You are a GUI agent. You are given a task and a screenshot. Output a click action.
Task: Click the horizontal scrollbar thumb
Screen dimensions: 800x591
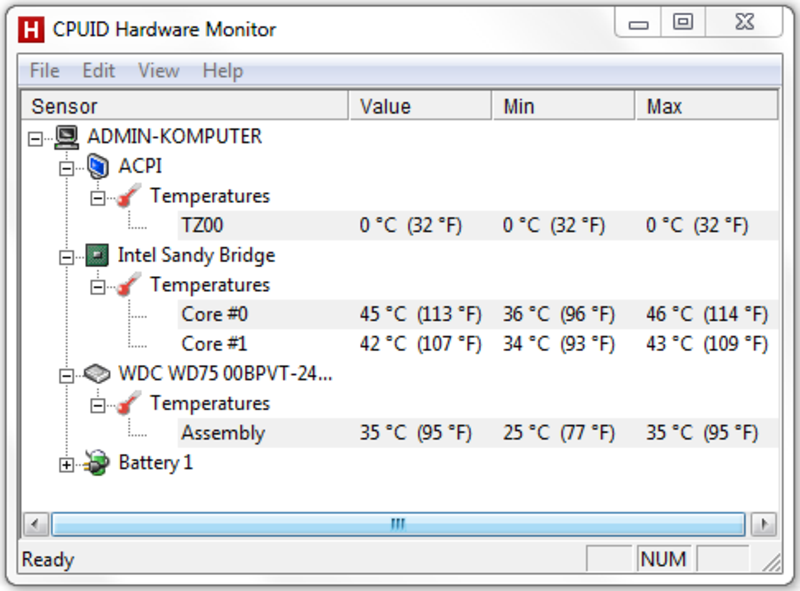coord(398,524)
